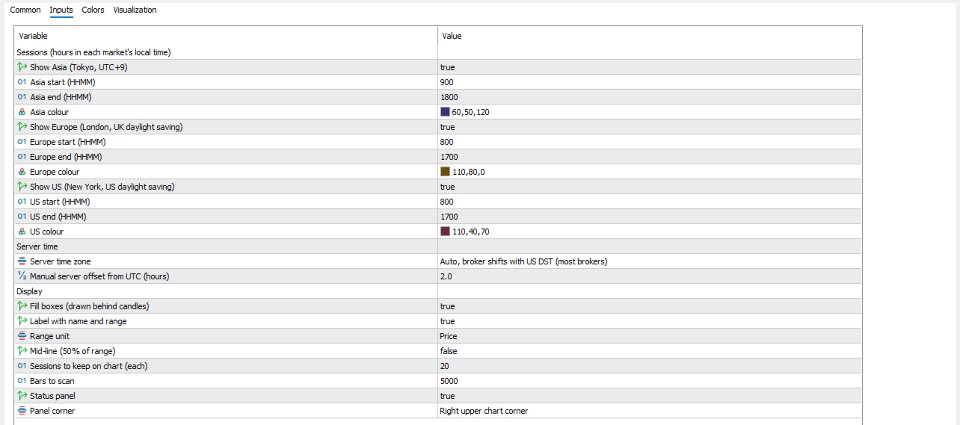The width and height of the screenshot is (960, 425).
Task: Click the Fill boxes boolean icon
Action: [23, 306]
